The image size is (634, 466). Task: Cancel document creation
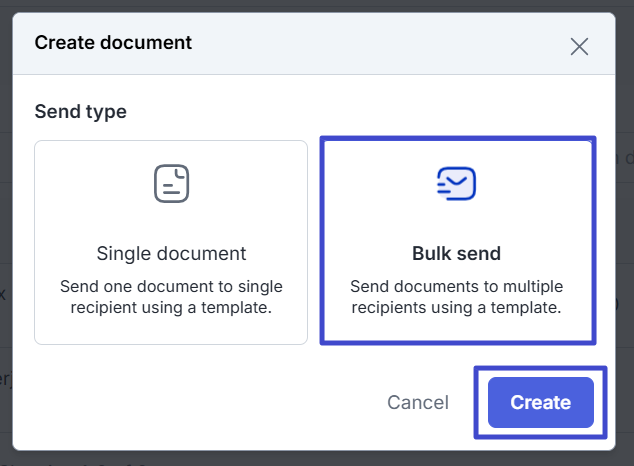point(418,403)
